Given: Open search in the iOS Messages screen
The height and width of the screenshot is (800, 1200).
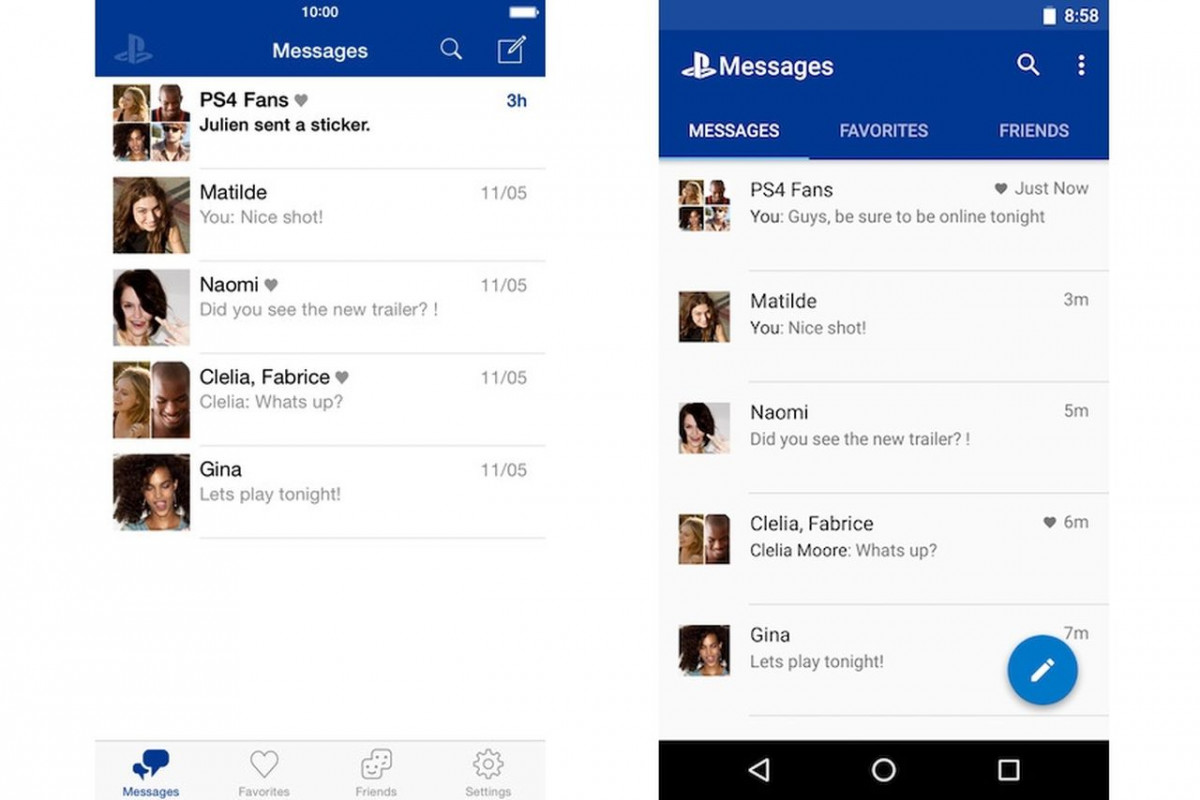Looking at the screenshot, I should tap(450, 48).
